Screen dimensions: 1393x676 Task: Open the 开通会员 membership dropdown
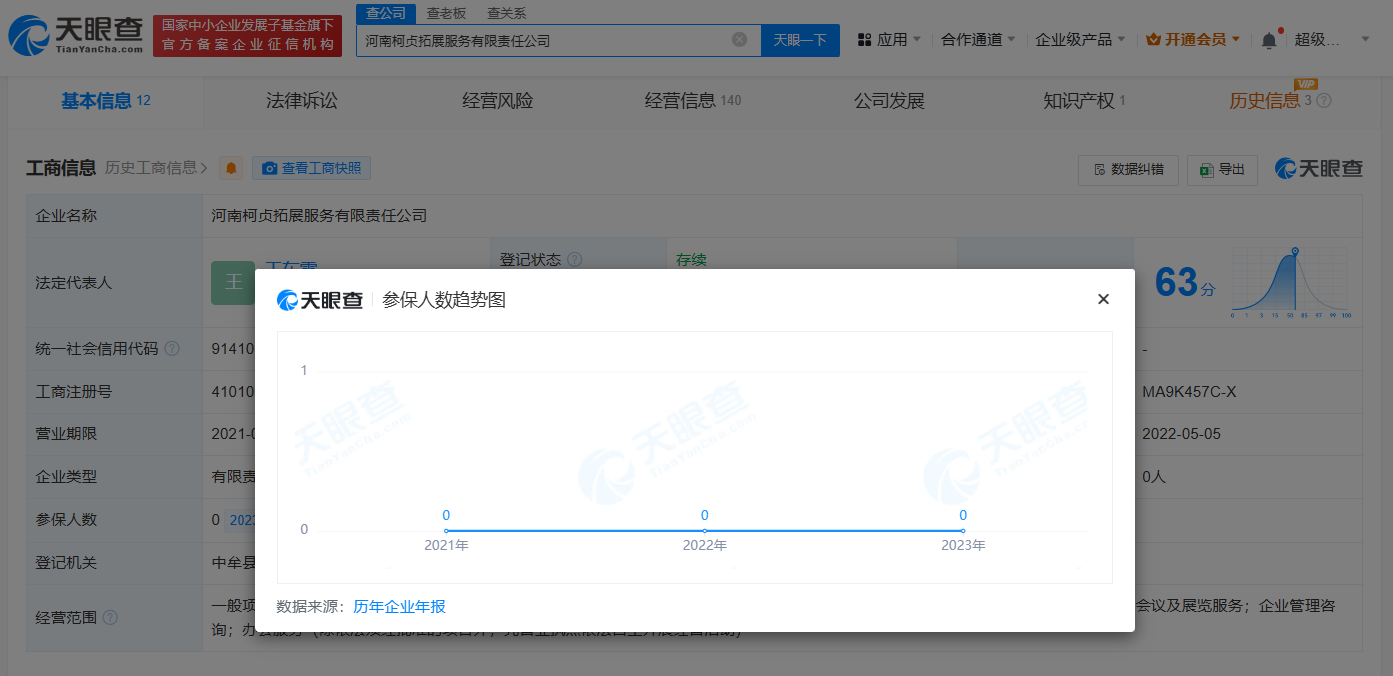coord(1193,40)
